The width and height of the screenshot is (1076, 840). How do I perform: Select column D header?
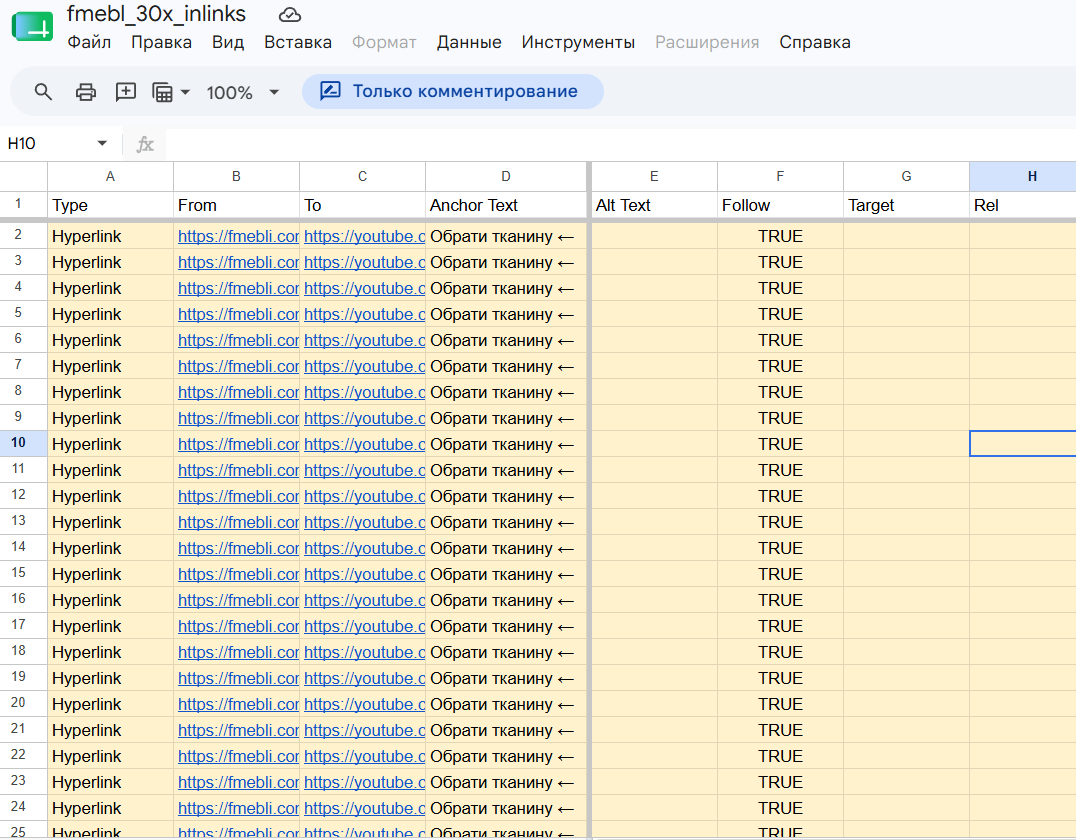click(x=506, y=176)
